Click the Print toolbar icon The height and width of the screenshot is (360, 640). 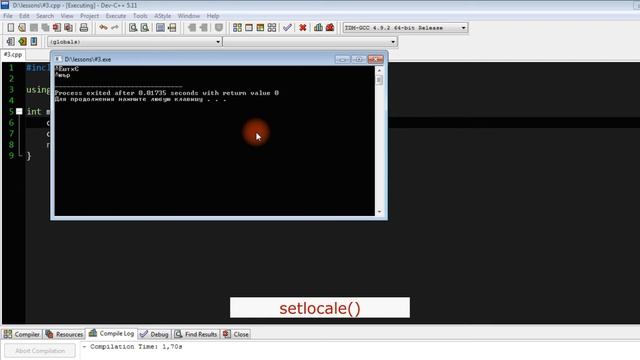coord(84,27)
